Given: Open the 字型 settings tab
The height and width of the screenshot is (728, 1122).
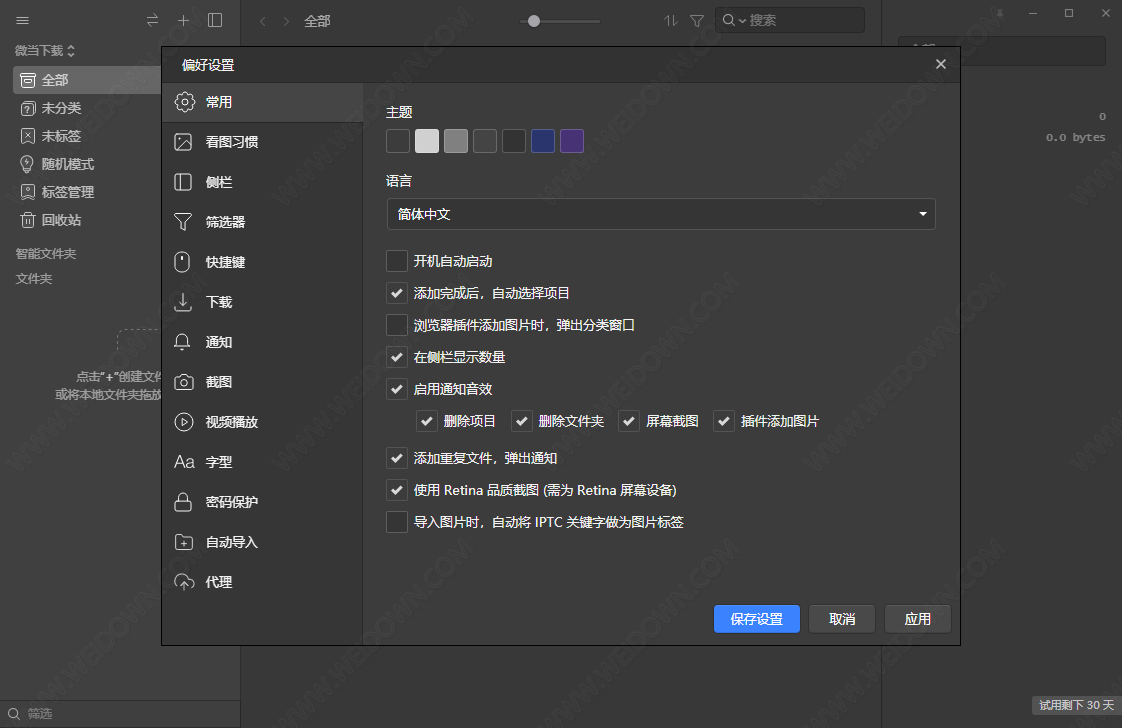Looking at the screenshot, I should pyautogui.click(x=263, y=462).
